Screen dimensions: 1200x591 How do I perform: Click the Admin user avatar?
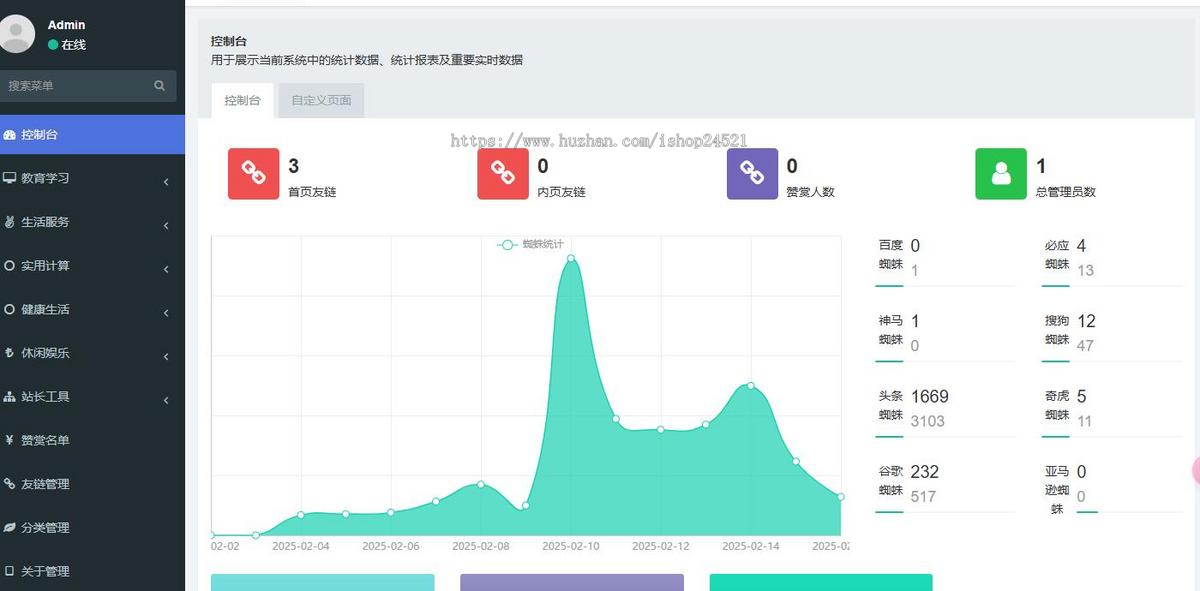pos(15,34)
